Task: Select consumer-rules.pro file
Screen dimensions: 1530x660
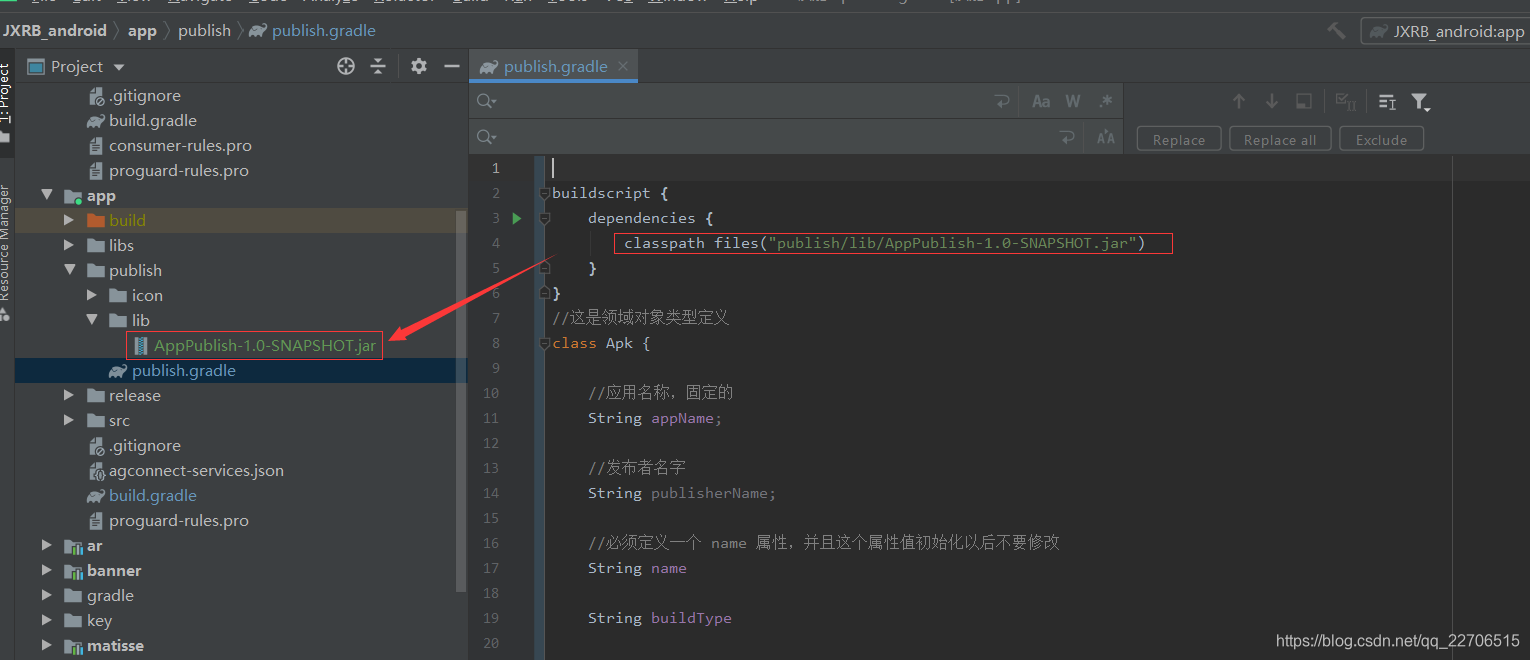Action: click(180, 145)
